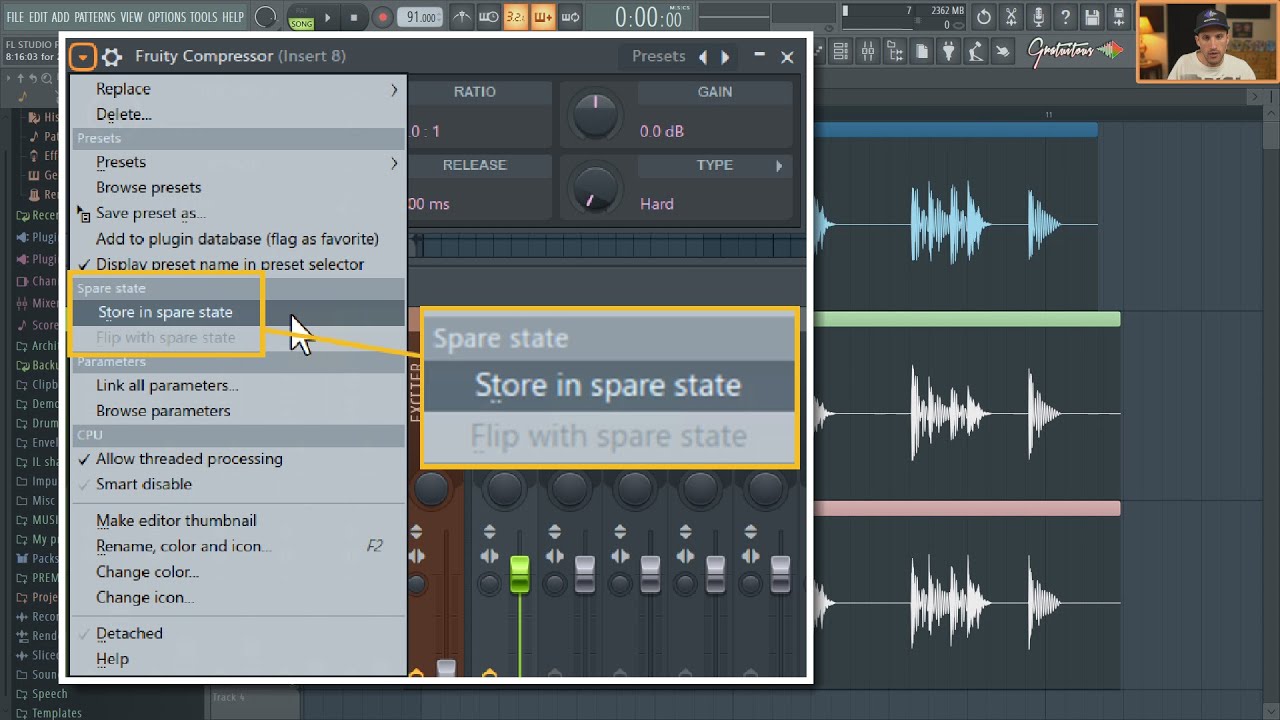Toggle the blend recording overdub icon

click(x=543, y=17)
